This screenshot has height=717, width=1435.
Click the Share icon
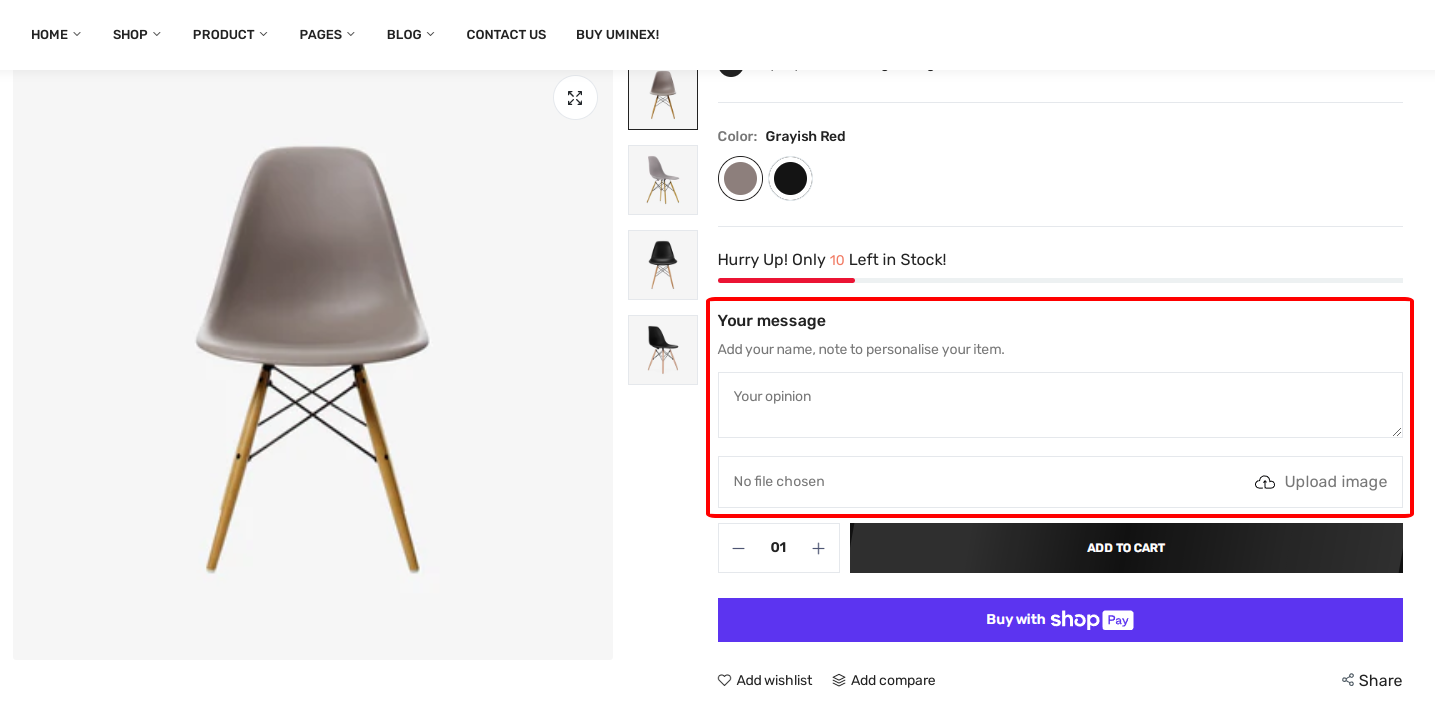pos(1348,680)
